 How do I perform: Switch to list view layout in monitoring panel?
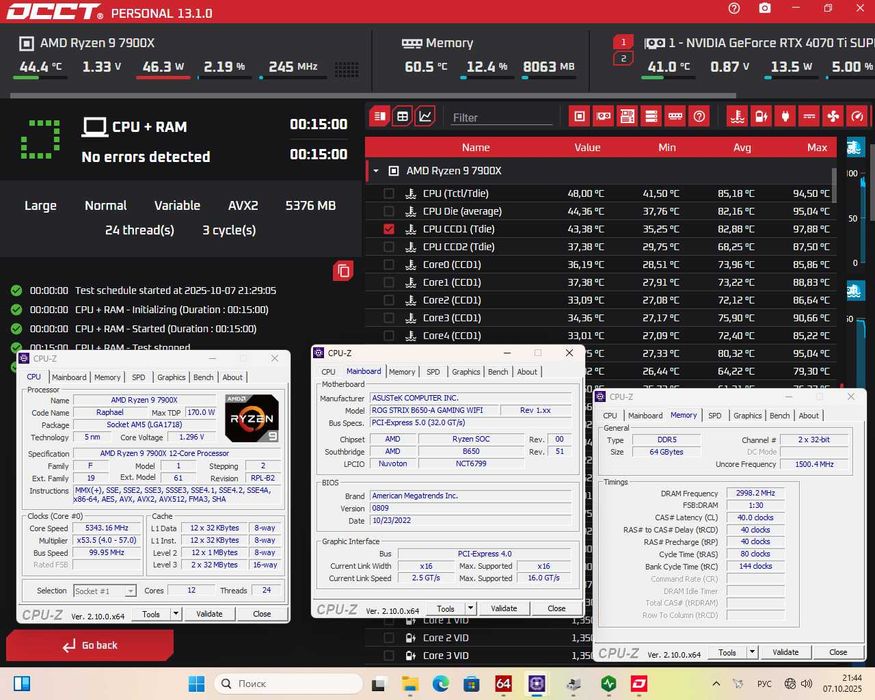(x=380, y=117)
